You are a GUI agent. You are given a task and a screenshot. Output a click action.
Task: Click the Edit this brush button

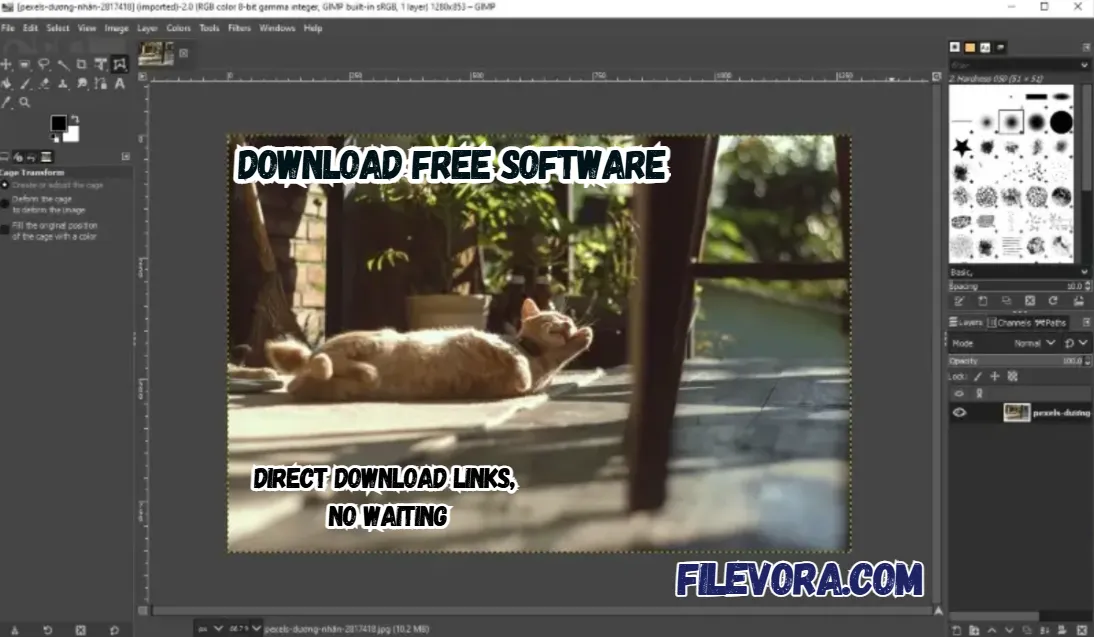point(958,301)
